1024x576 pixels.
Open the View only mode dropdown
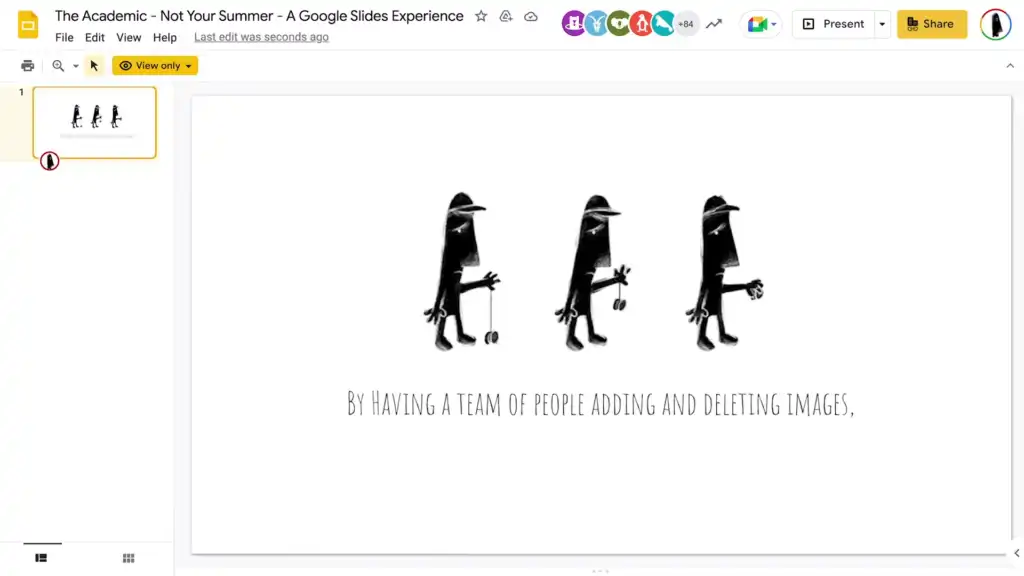[155, 65]
